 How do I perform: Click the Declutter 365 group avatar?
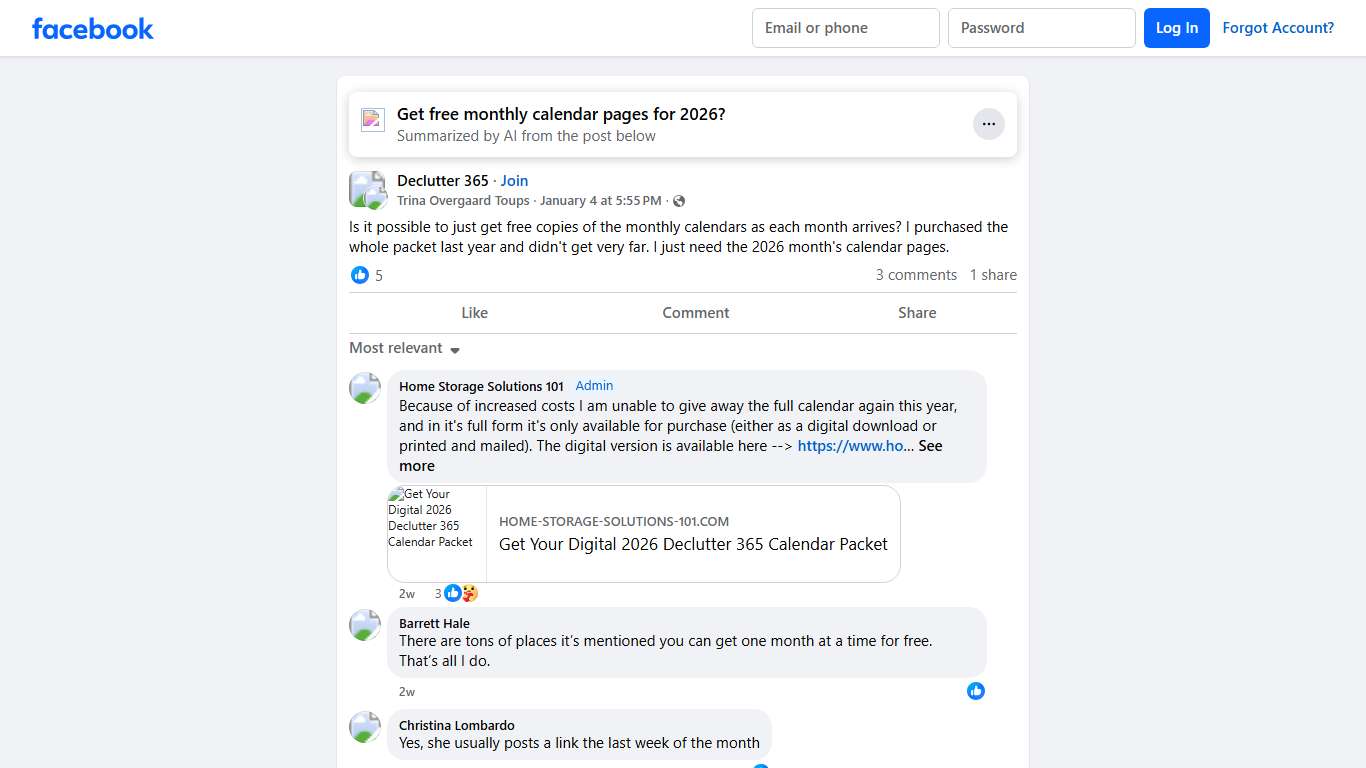[367, 189]
